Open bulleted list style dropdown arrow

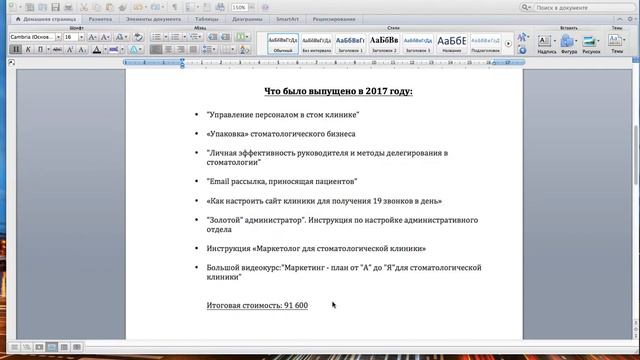[x=165, y=37]
